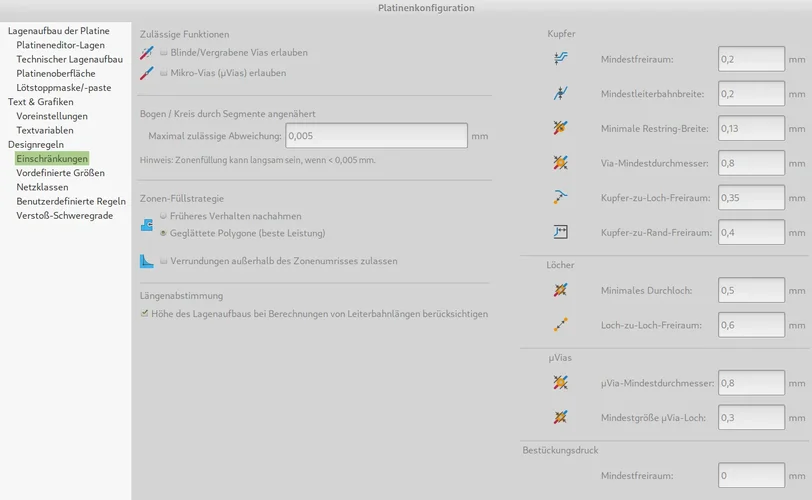Click the Hinweis Zonenfüllung note text

pyautogui.click(x=257, y=160)
